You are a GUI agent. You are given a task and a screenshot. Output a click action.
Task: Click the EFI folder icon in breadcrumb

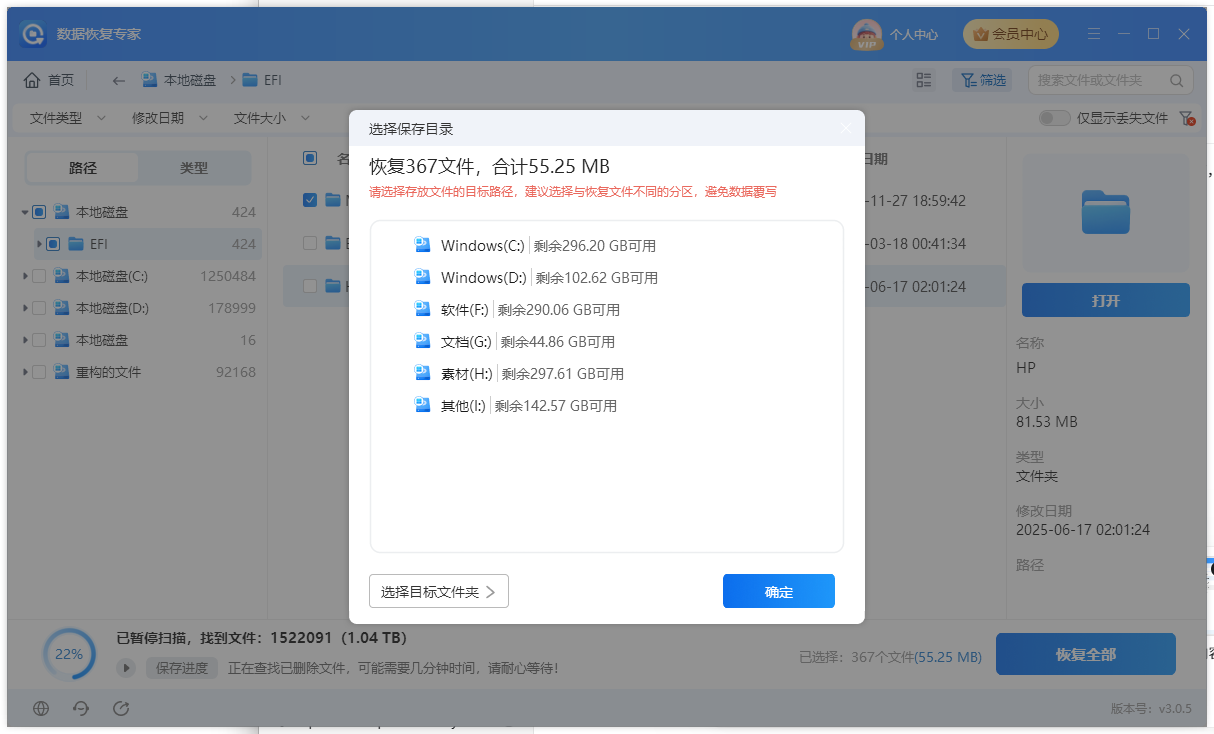tap(250, 80)
